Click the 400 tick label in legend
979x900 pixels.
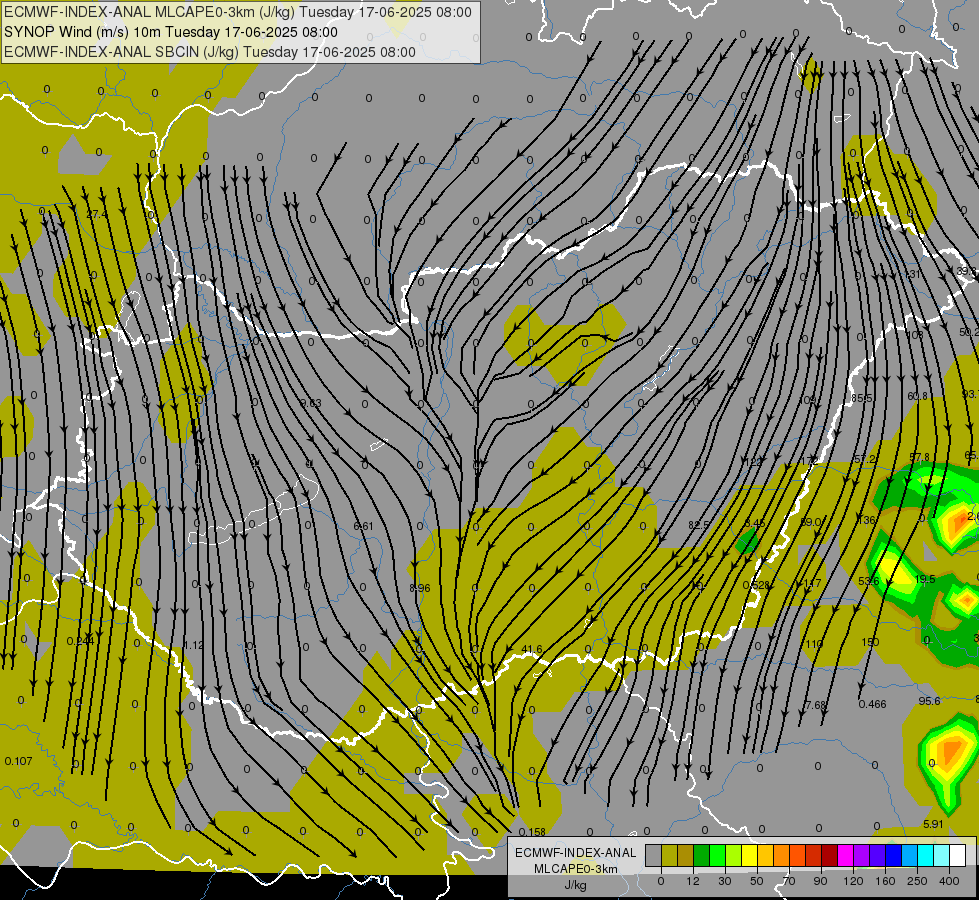tap(949, 881)
